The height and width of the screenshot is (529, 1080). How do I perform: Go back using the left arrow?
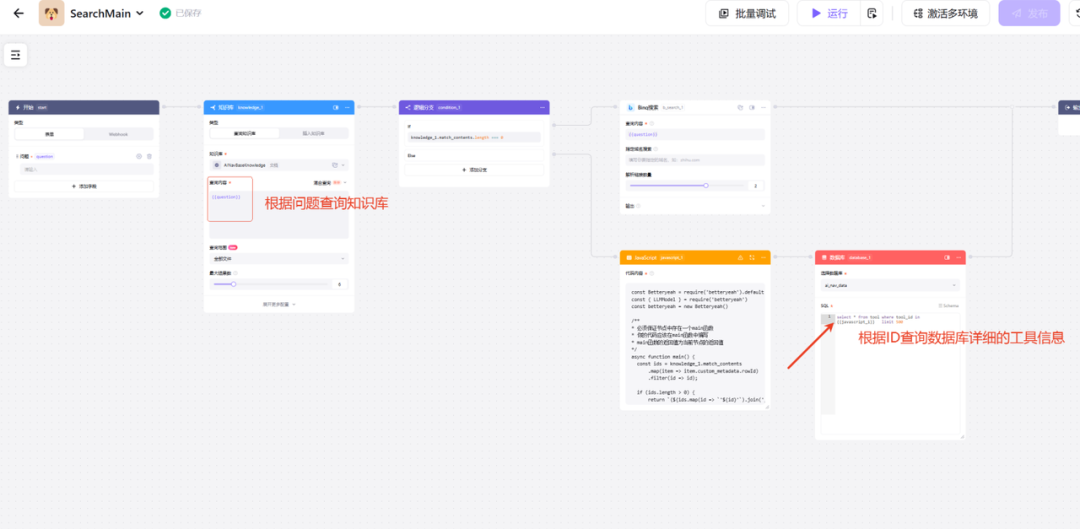[19, 13]
